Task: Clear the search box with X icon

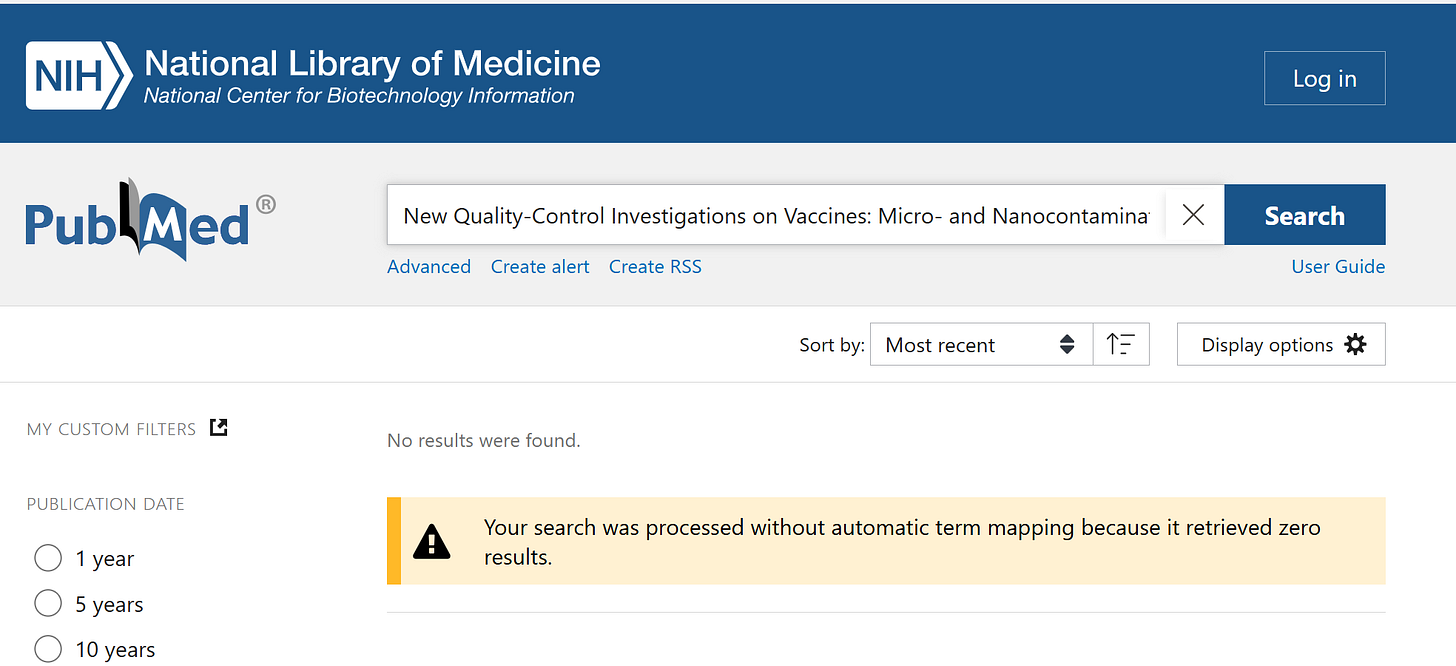Action: click(1193, 215)
